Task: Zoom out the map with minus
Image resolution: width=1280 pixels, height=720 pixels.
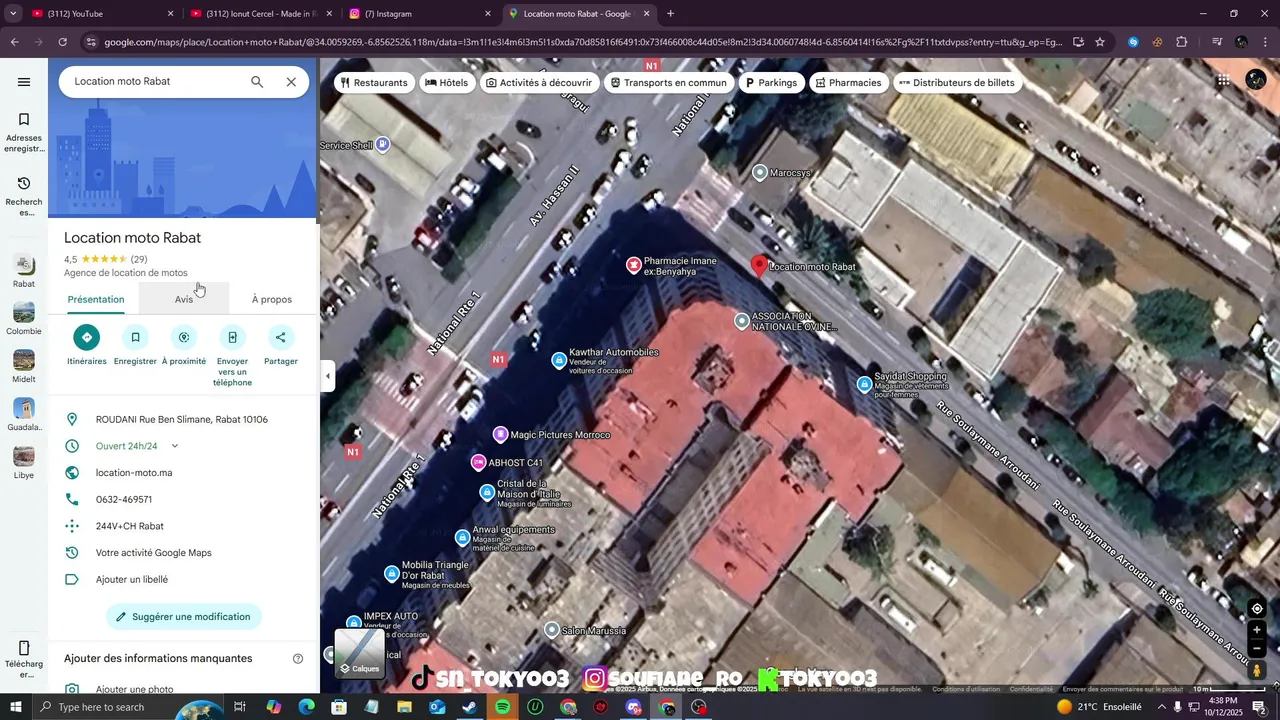Action: (1257, 649)
